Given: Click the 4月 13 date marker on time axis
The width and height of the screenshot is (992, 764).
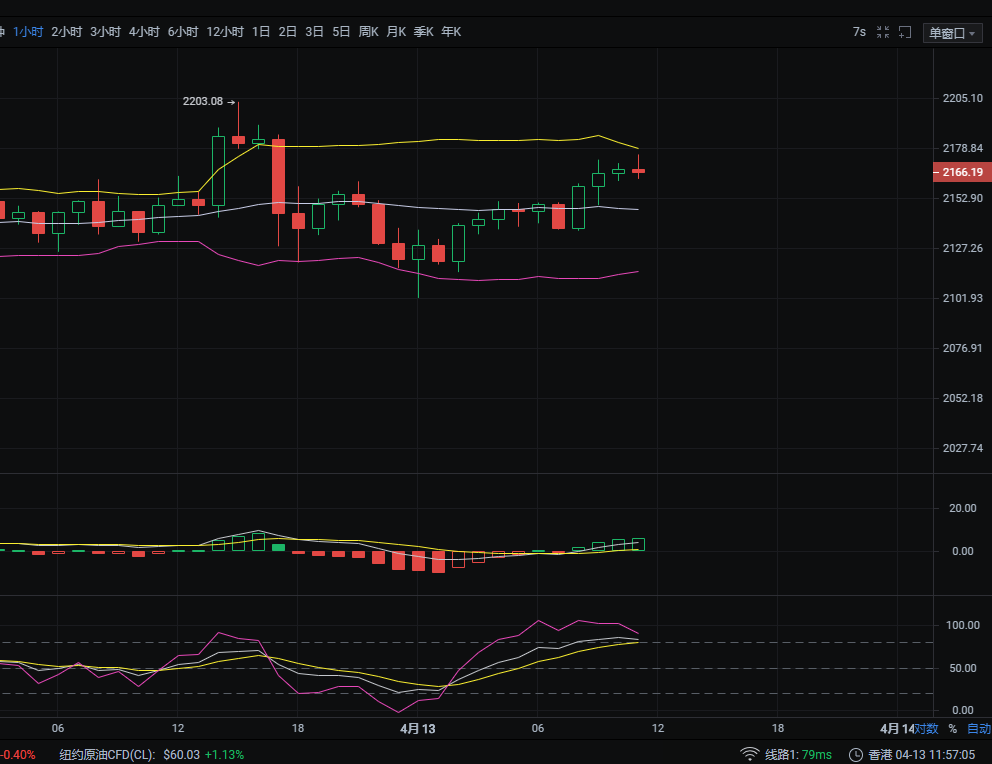Looking at the screenshot, I should tap(418, 729).
